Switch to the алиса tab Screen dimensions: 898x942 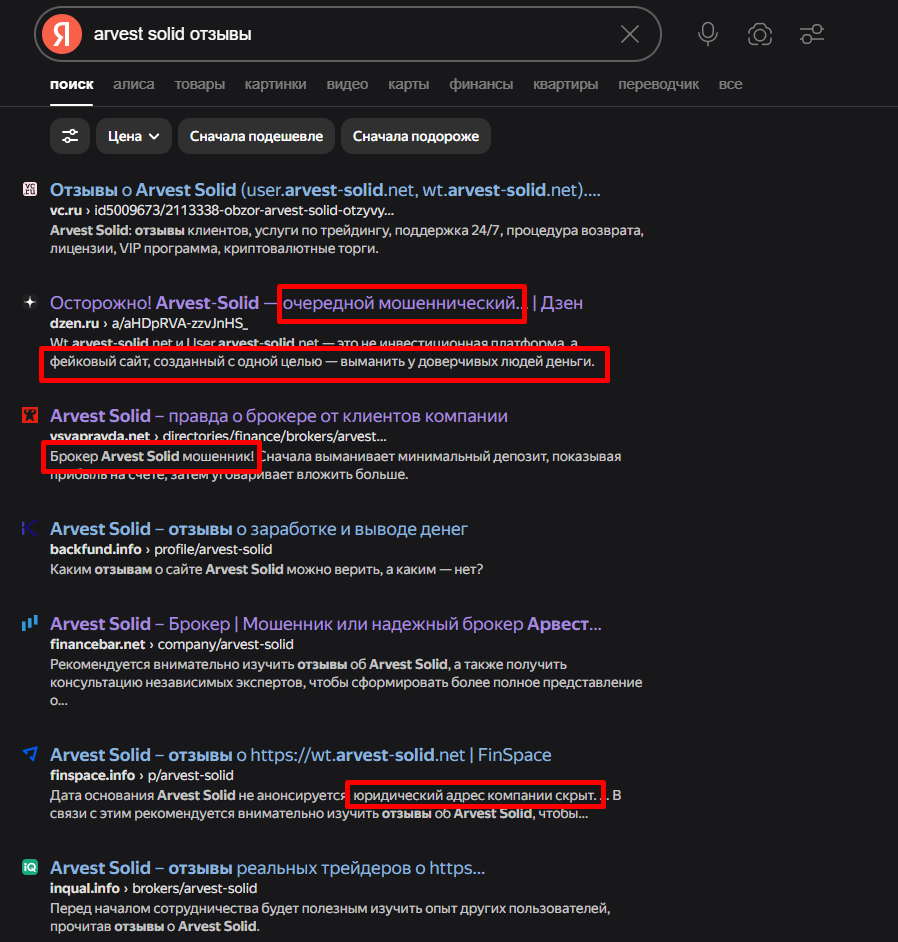pos(133,84)
